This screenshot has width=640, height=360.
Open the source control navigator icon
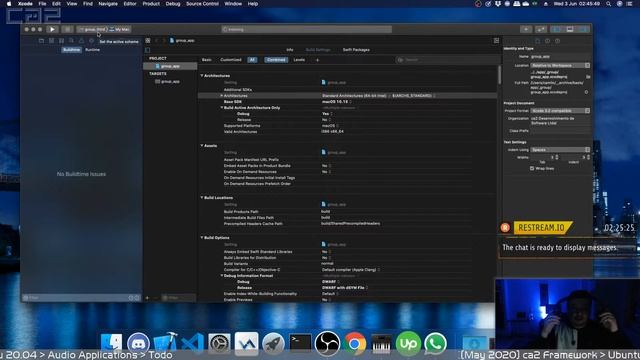51,41
